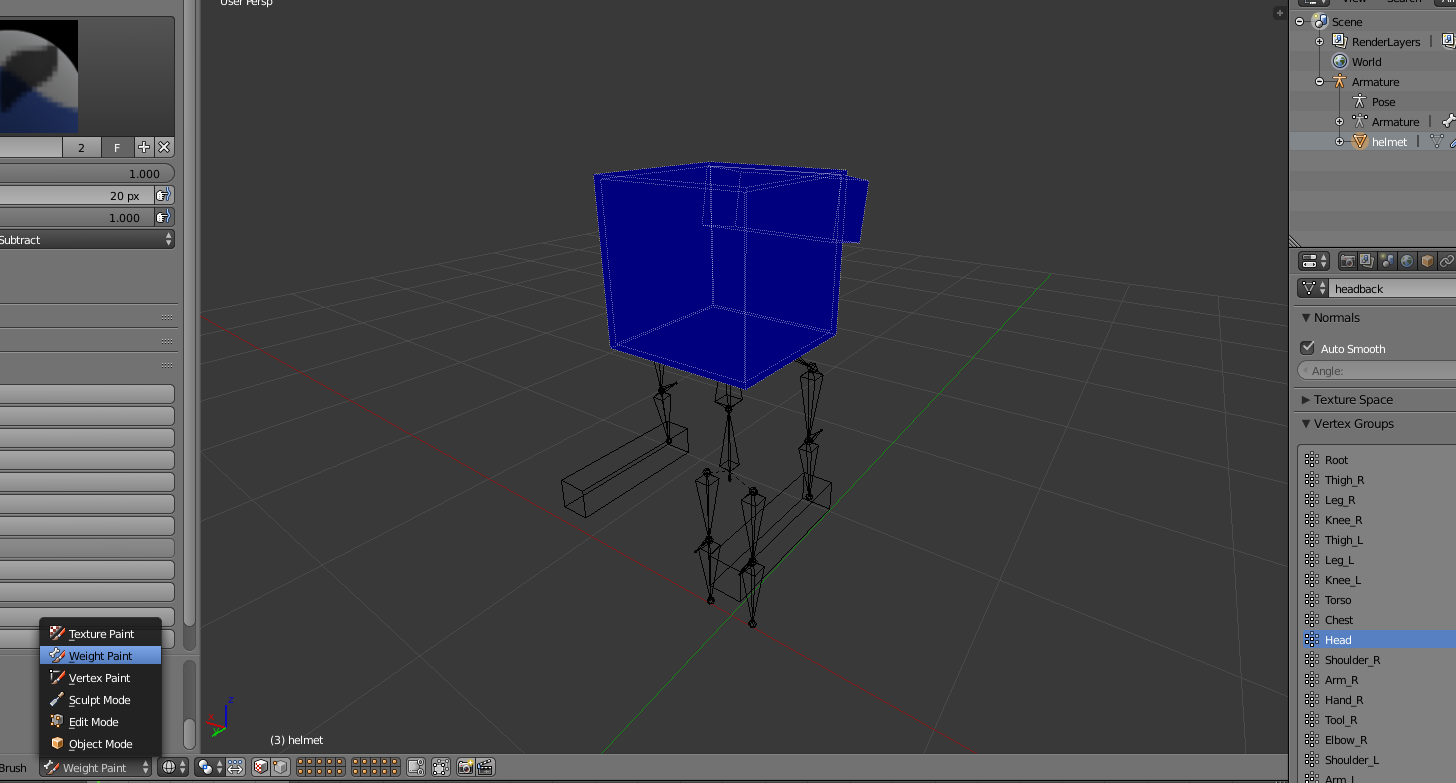Image resolution: width=1456 pixels, height=783 pixels.
Task: Click the Armature data icon in outliner
Action: point(1359,121)
